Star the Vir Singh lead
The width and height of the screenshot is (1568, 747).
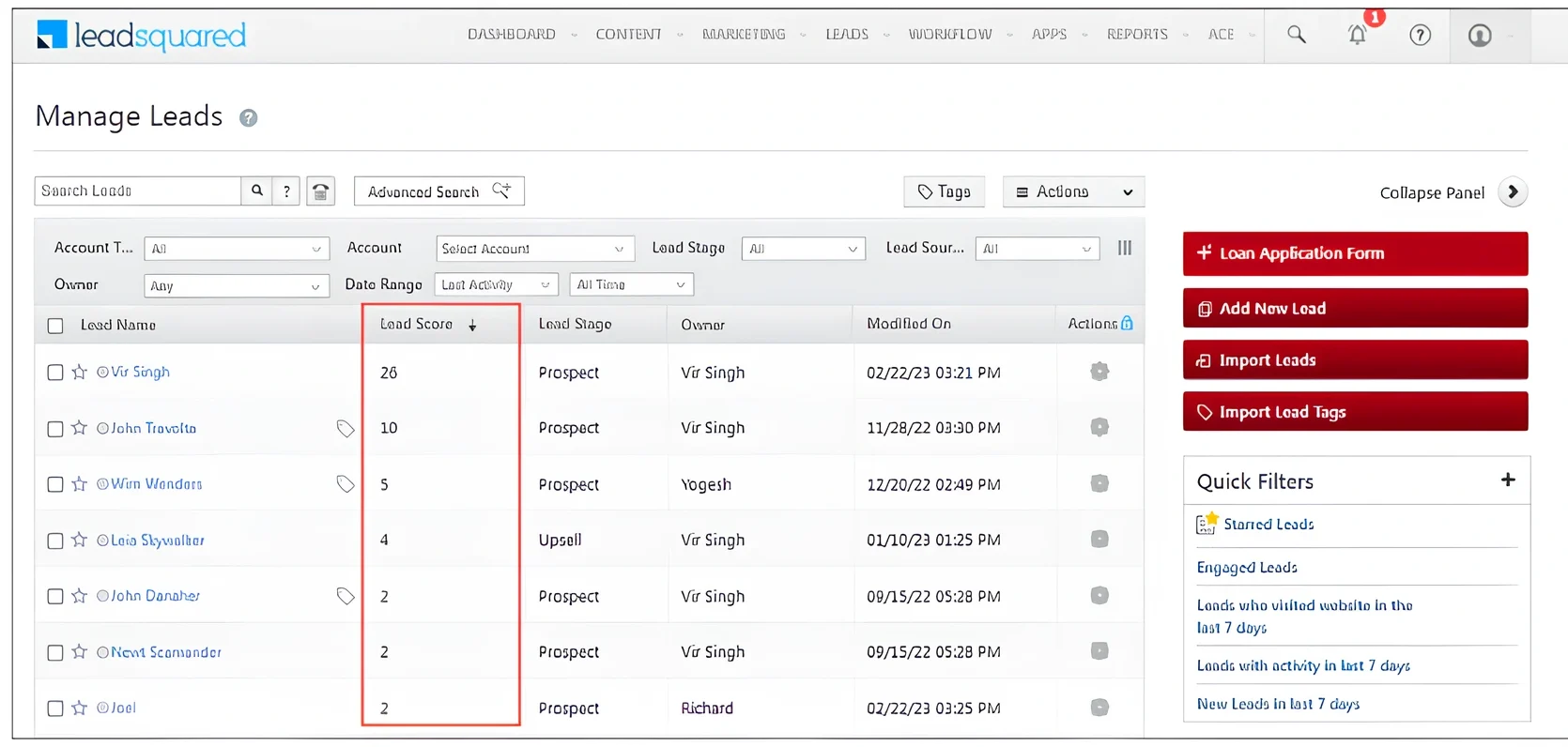[x=79, y=373]
